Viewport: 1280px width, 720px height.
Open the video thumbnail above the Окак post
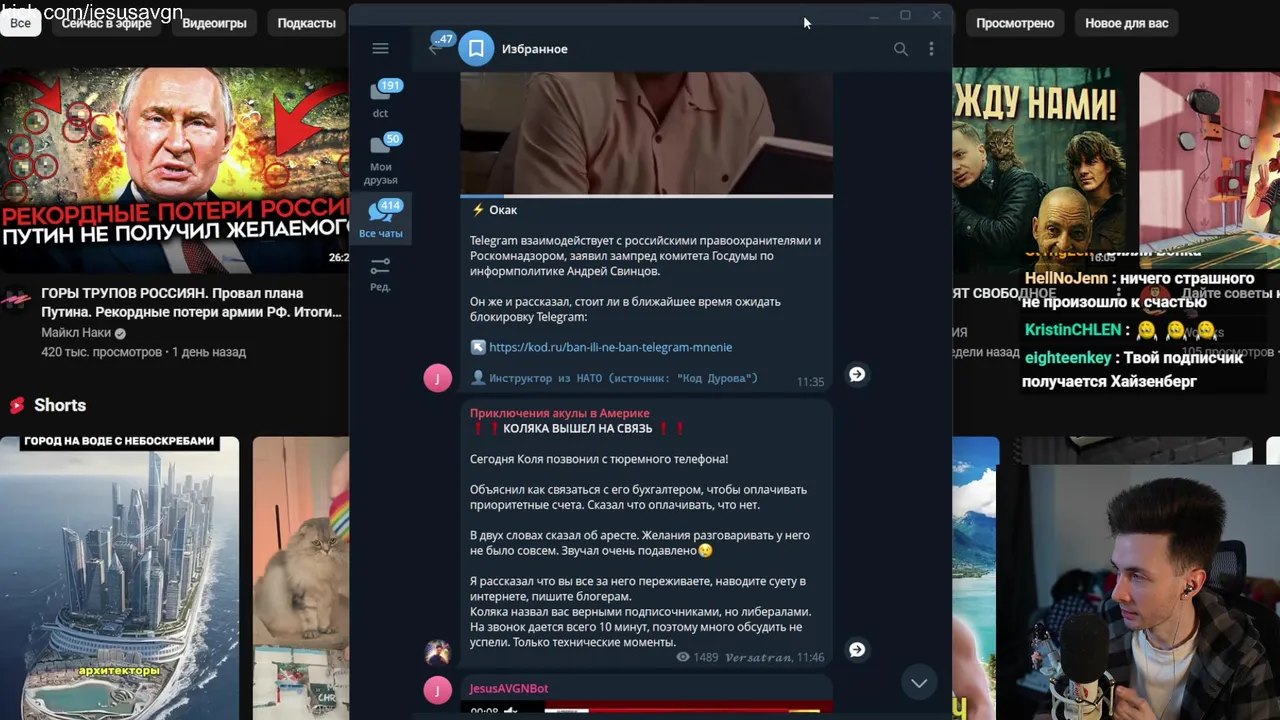pyautogui.click(x=646, y=133)
